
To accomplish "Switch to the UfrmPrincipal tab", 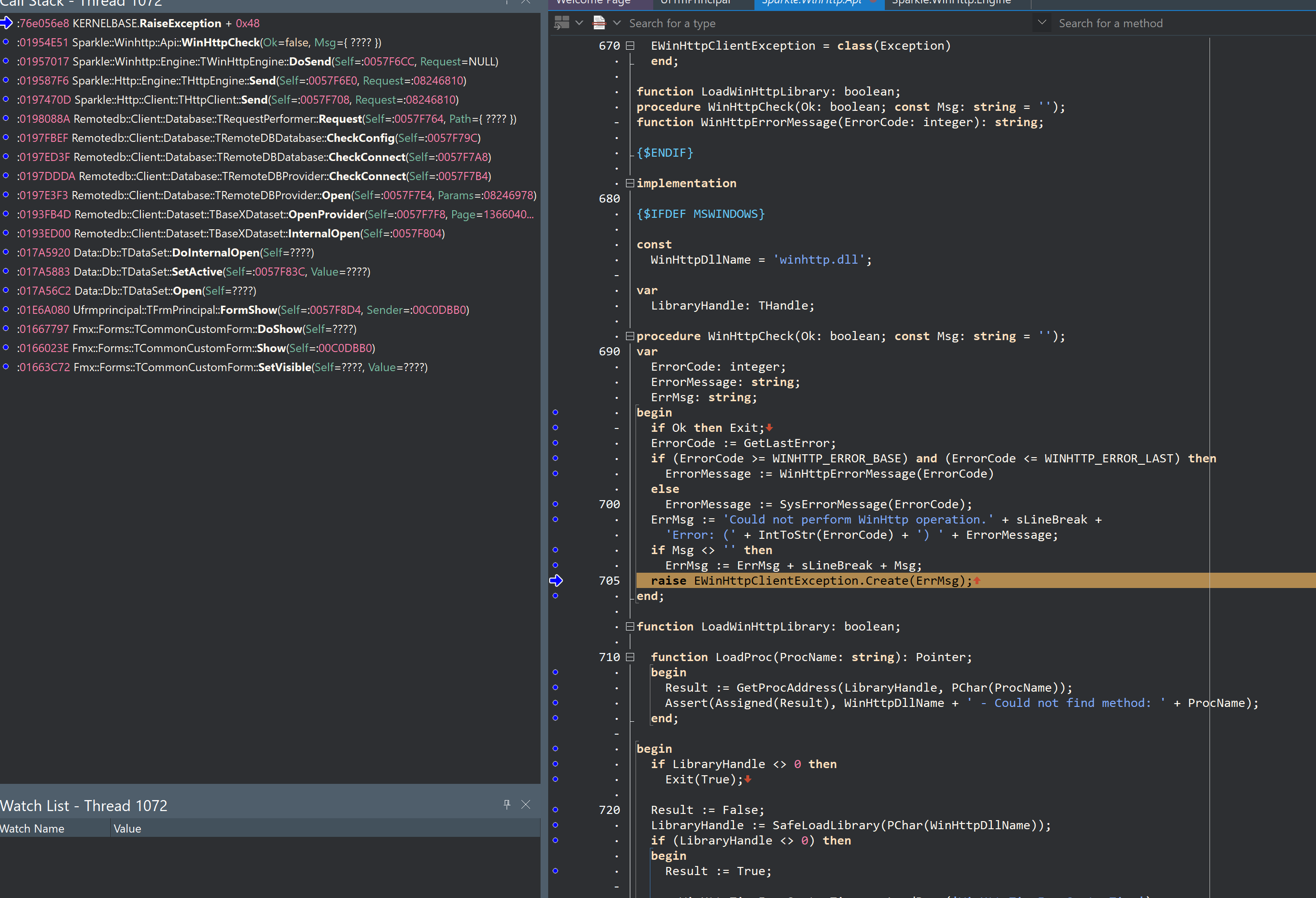I will (x=695, y=3).
